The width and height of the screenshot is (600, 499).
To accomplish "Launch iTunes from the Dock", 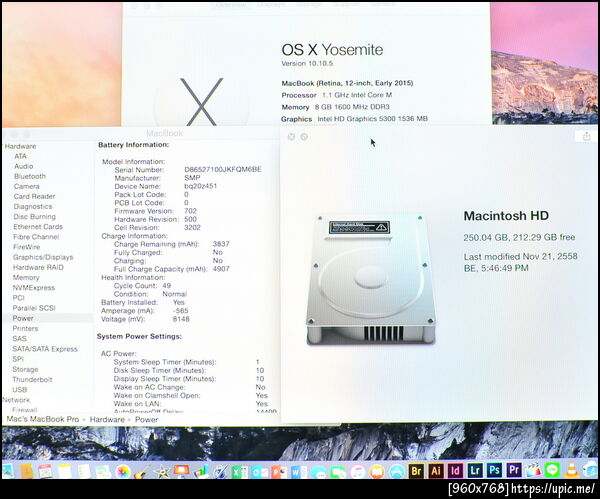I will click(x=358, y=471).
